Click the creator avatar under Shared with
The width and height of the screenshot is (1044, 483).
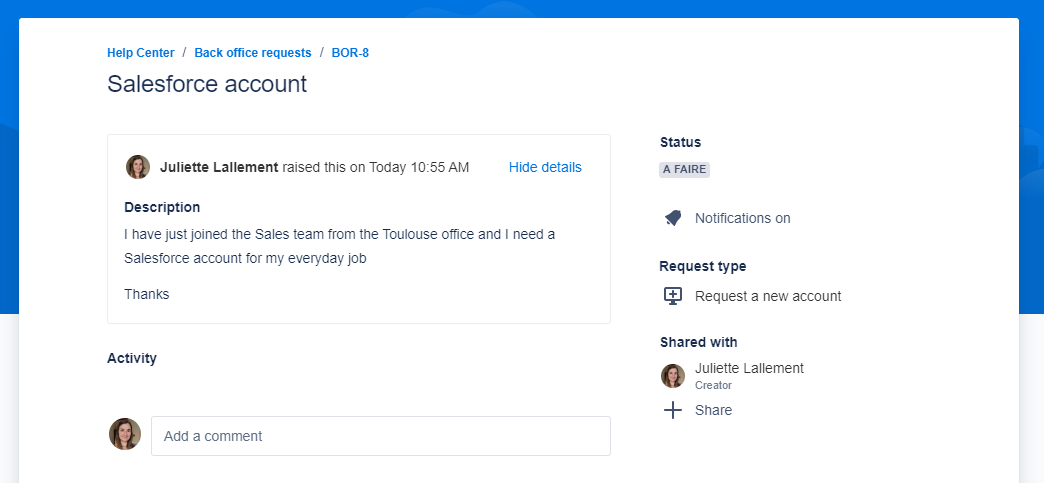point(673,376)
